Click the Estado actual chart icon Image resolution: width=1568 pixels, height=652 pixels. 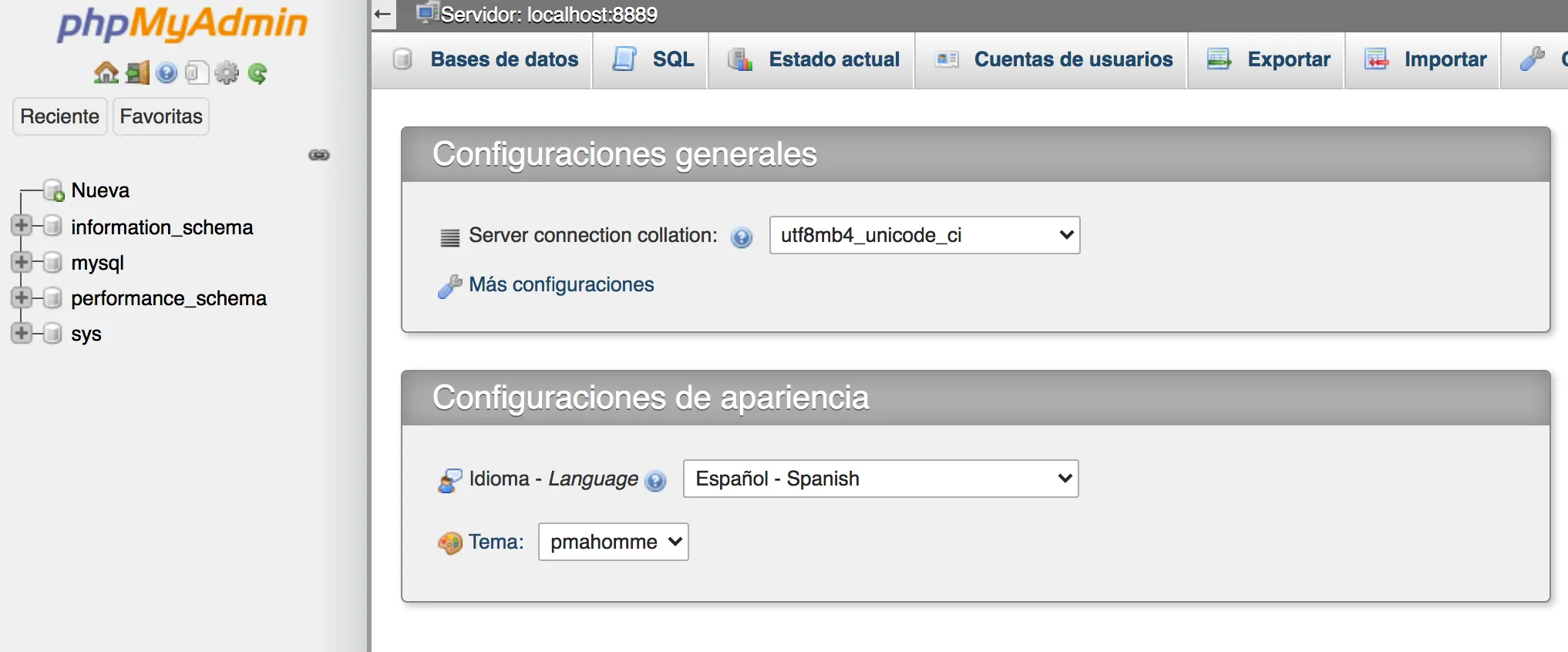click(x=740, y=59)
